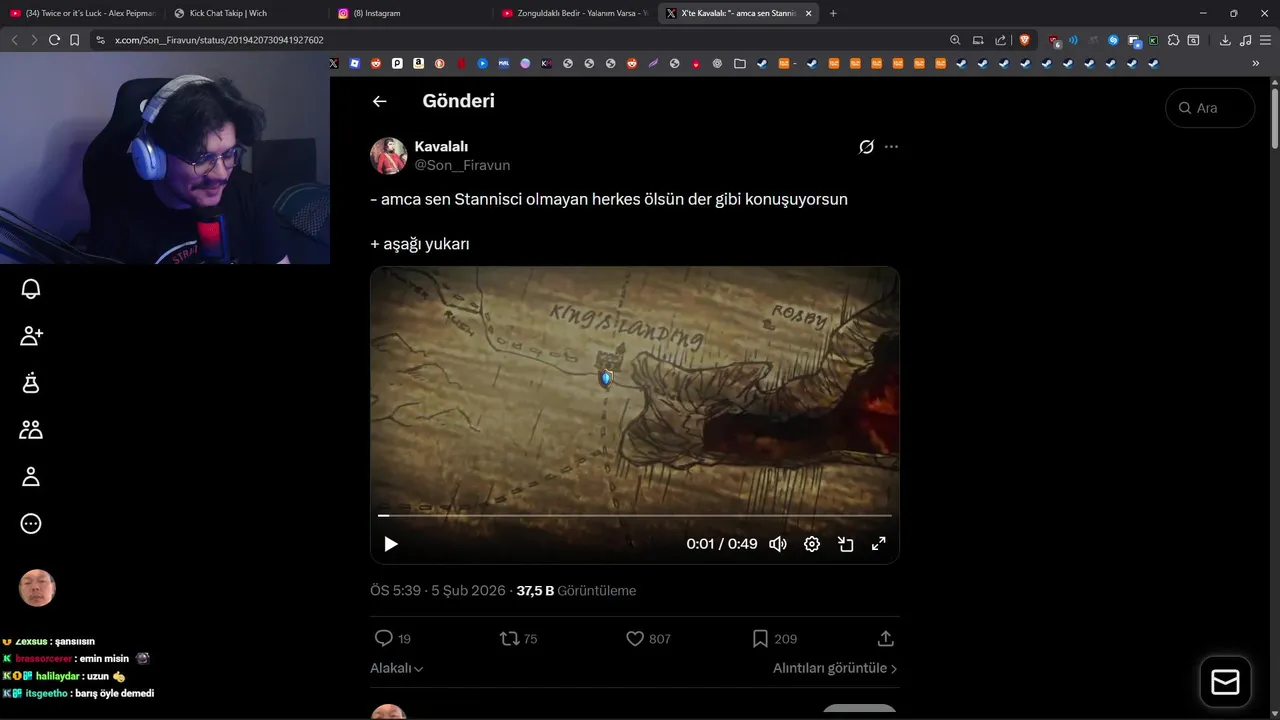The height and width of the screenshot is (720, 1280).
Task: Go forward with browser forward arrow
Action: click(x=34, y=40)
